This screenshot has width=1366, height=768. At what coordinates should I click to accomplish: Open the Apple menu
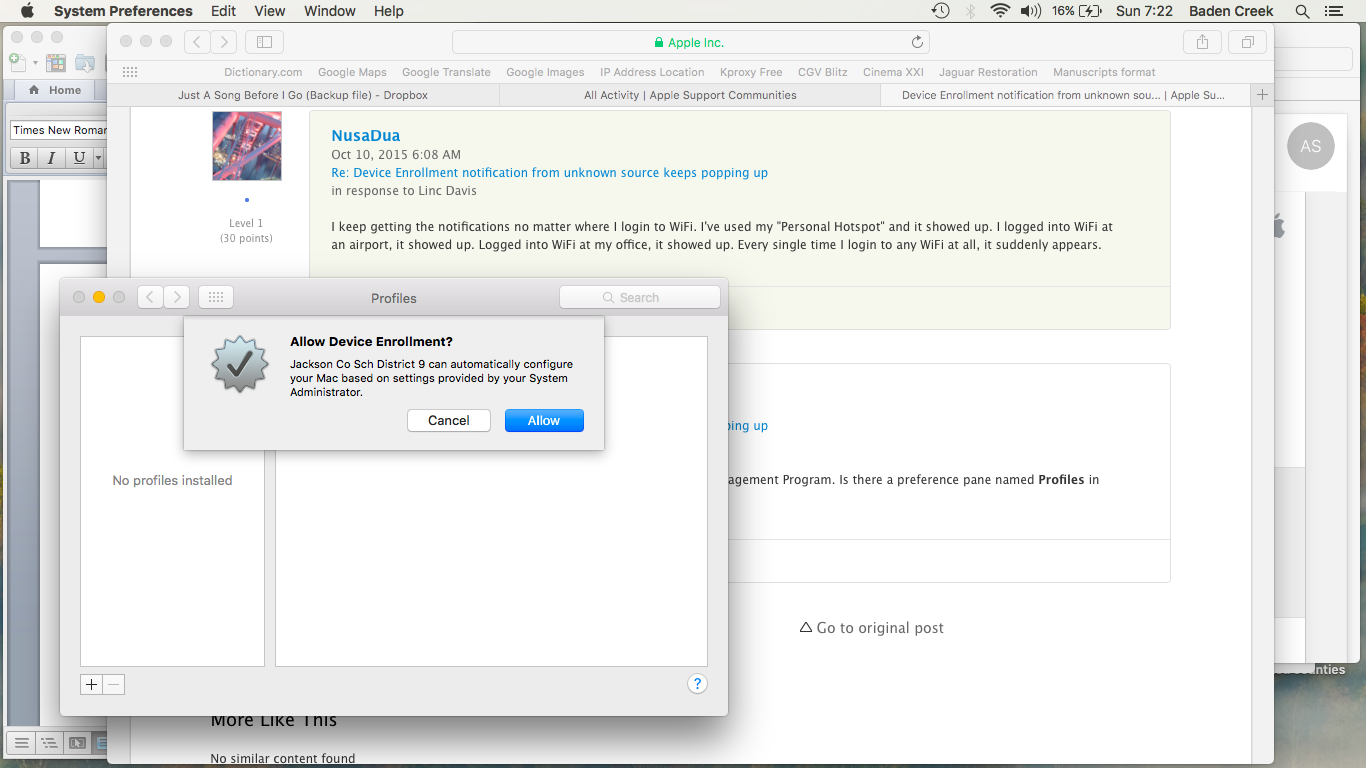pyautogui.click(x=27, y=11)
